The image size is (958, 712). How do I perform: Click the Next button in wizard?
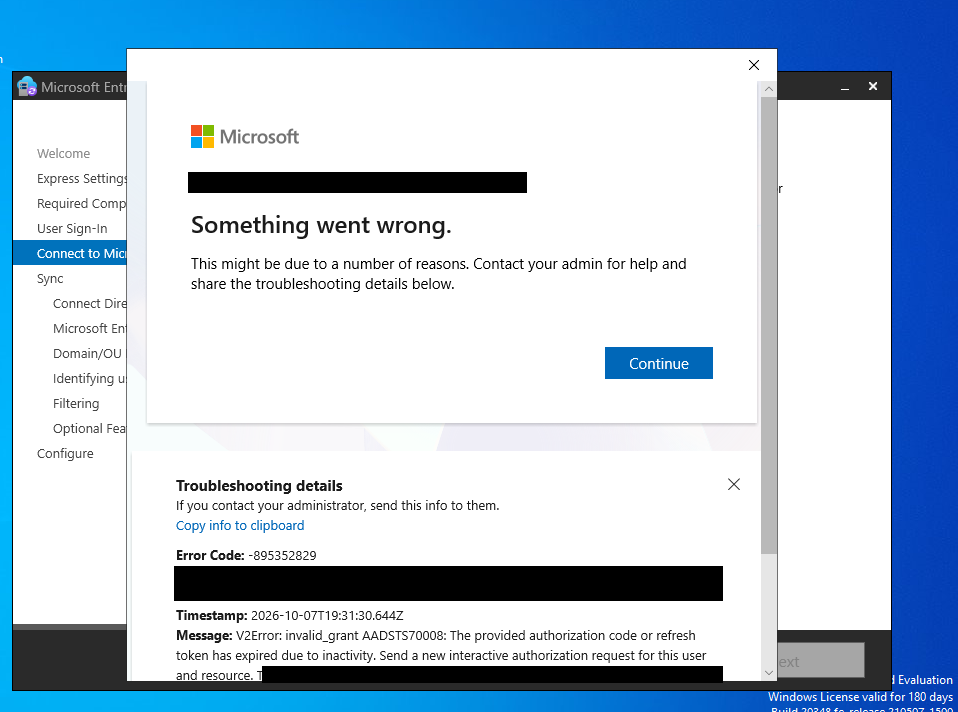821,661
